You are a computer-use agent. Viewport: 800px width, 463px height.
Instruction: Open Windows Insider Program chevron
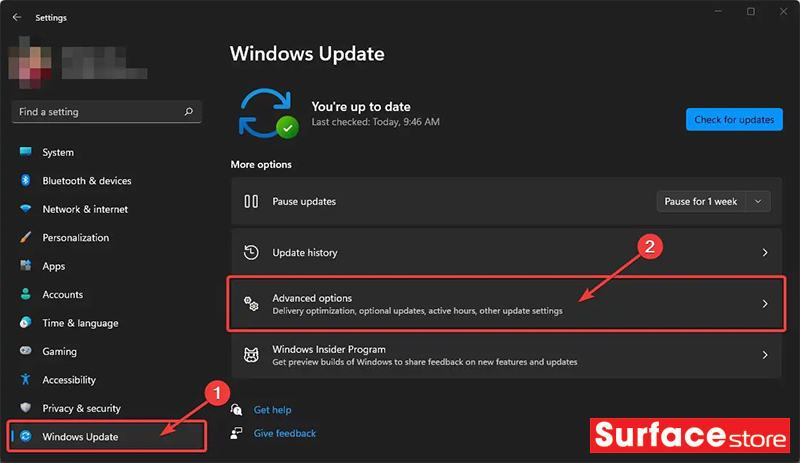[765, 355]
